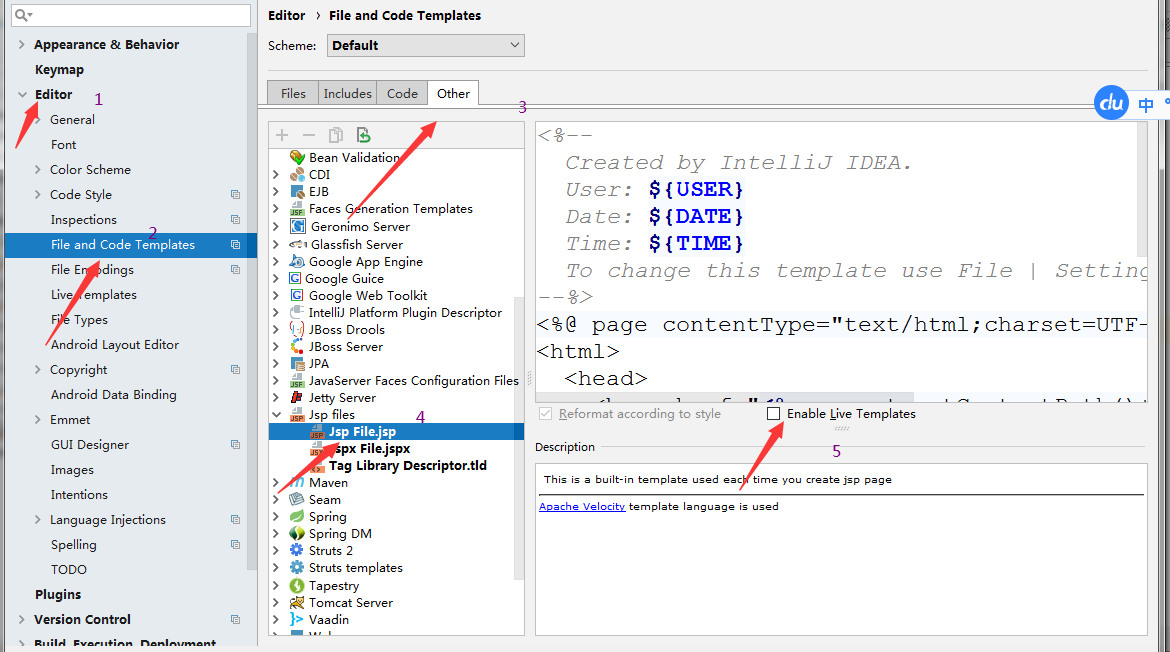Click the settings tree vertical scrollbar
Image resolution: width=1170 pixels, height=652 pixels.
[251, 302]
